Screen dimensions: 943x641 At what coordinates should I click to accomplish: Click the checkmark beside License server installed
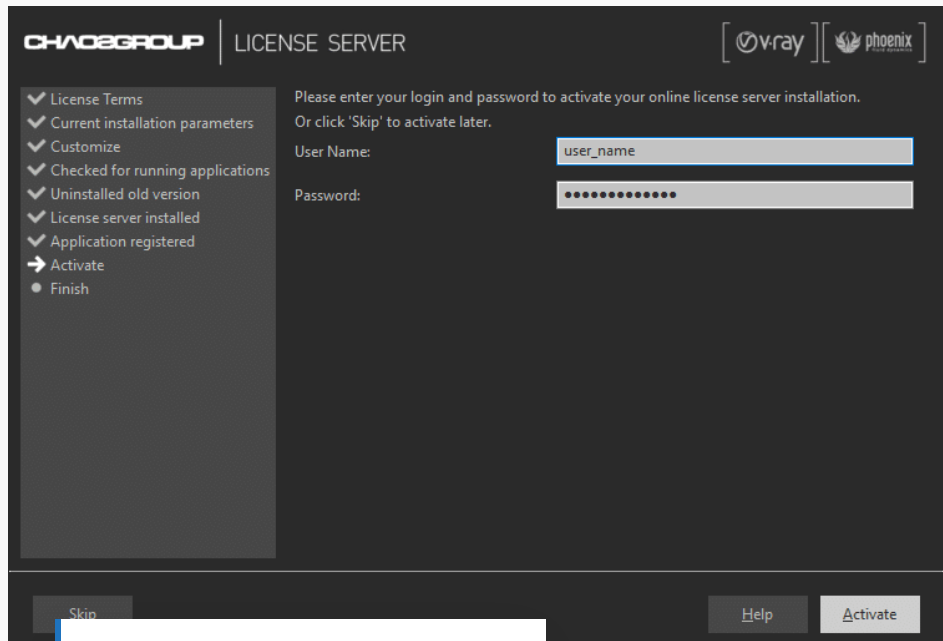[x=37, y=216]
